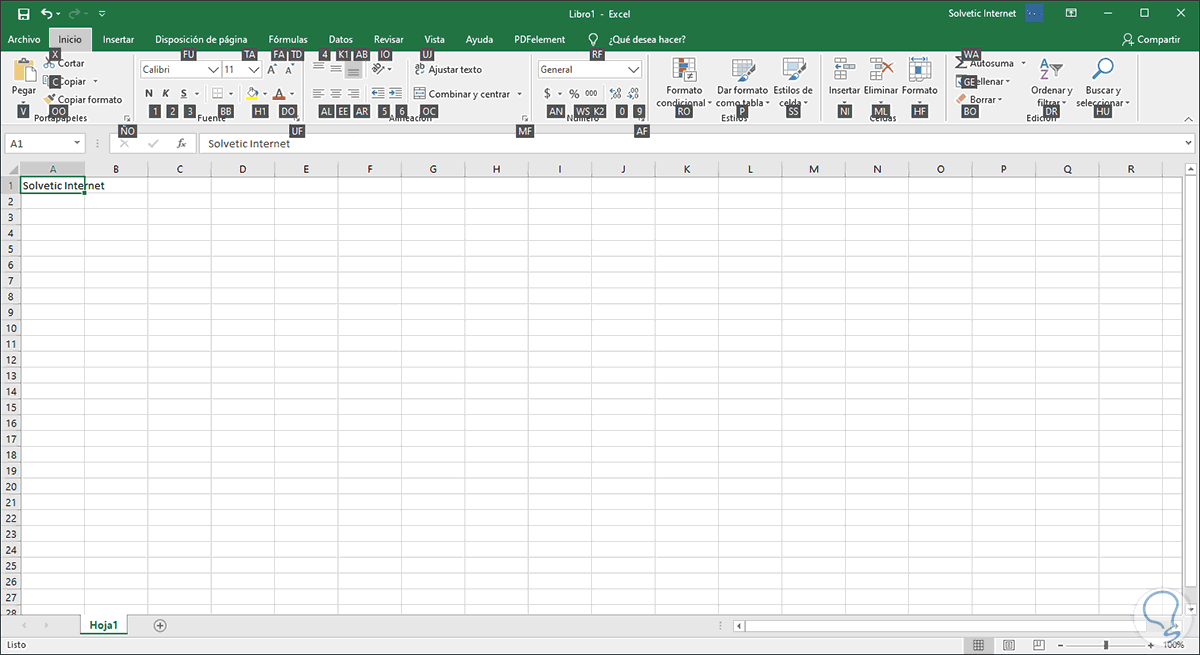This screenshot has width=1200, height=655.
Task: Select cell A1 with Solvetic Internet
Action: pyautogui.click(x=53, y=185)
